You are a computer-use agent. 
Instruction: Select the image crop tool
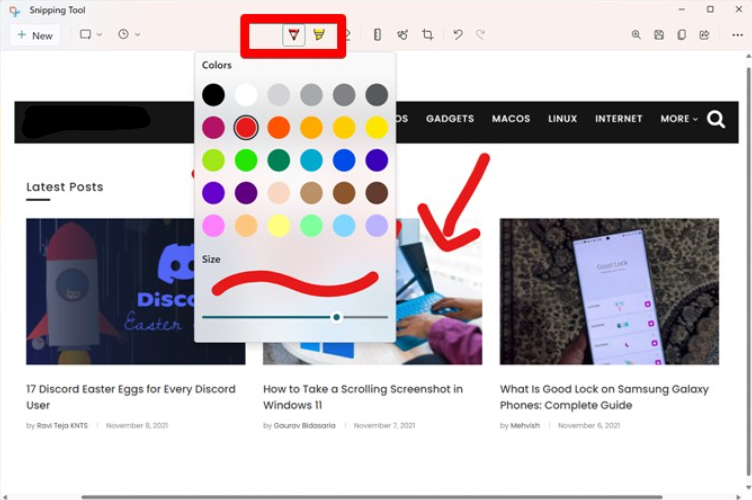[427, 35]
